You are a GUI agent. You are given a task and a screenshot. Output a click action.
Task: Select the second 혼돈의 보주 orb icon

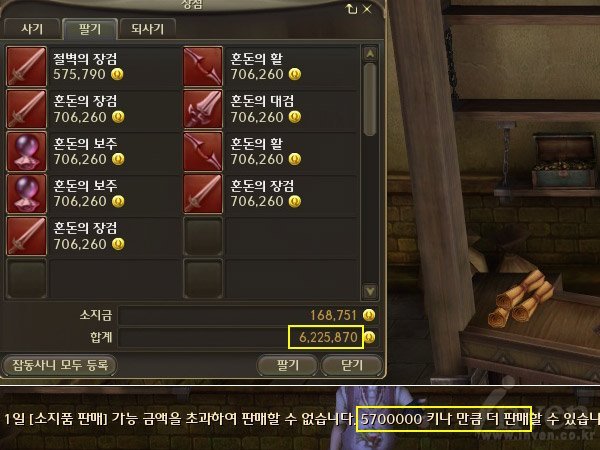point(26,193)
